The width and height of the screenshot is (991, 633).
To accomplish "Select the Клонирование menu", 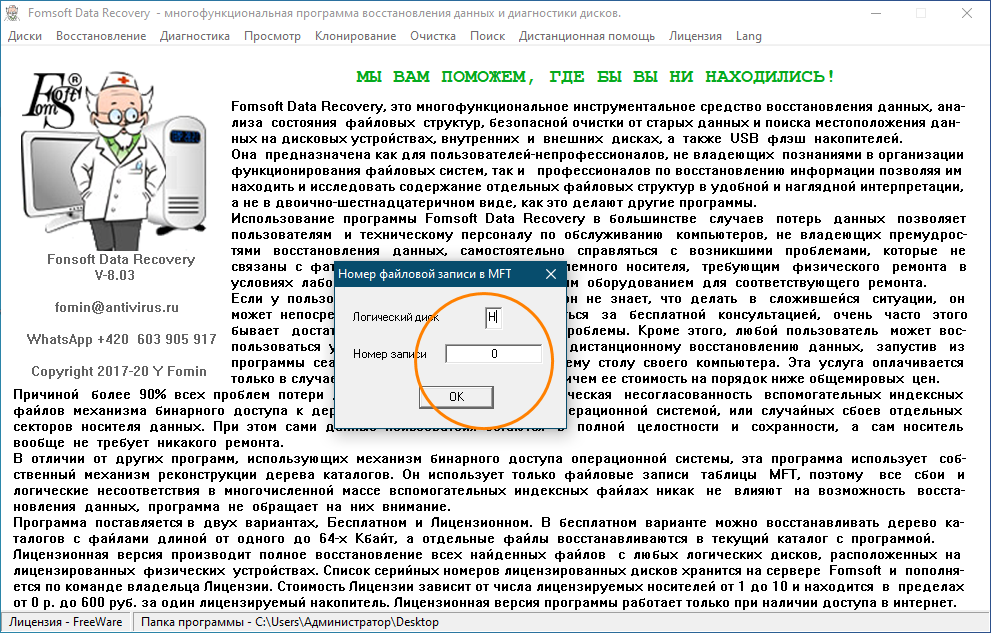I will pos(355,36).
